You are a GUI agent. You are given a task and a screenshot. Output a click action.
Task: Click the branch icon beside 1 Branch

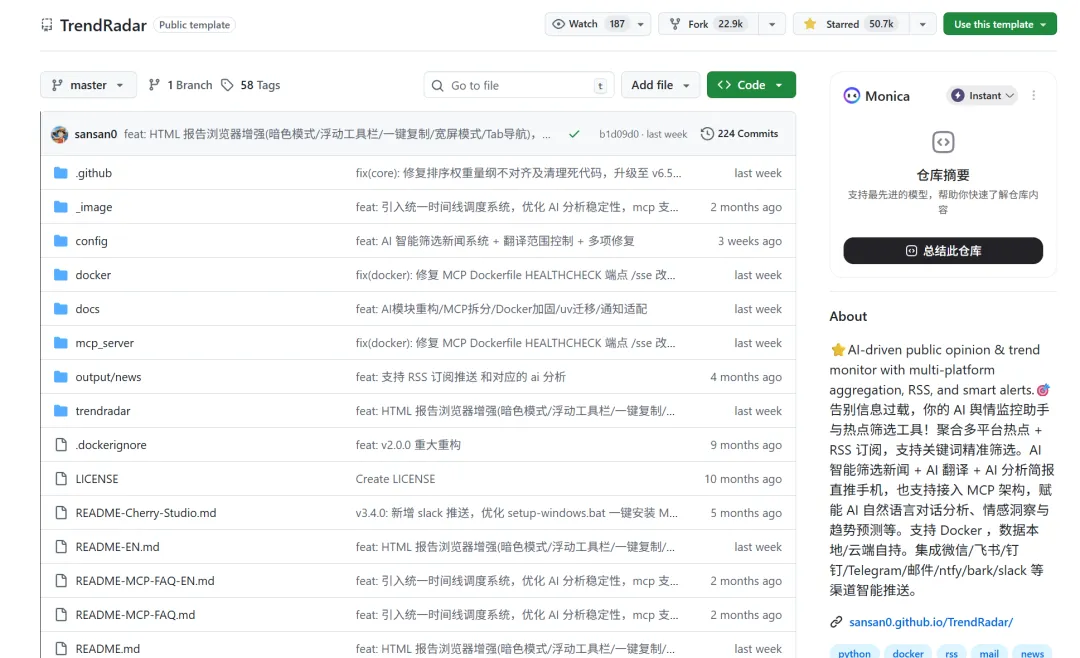[x=154, y=85]
